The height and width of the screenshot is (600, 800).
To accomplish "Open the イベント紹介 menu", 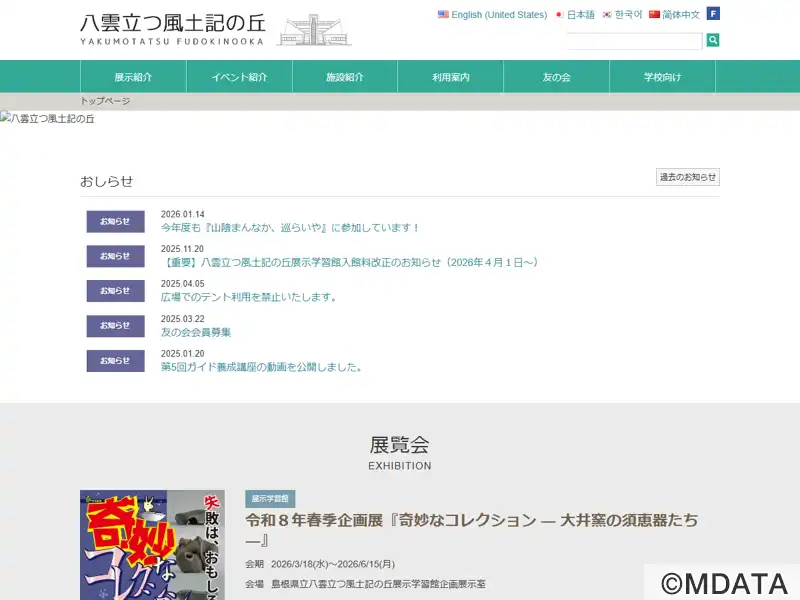I will [x=239, y=77].
